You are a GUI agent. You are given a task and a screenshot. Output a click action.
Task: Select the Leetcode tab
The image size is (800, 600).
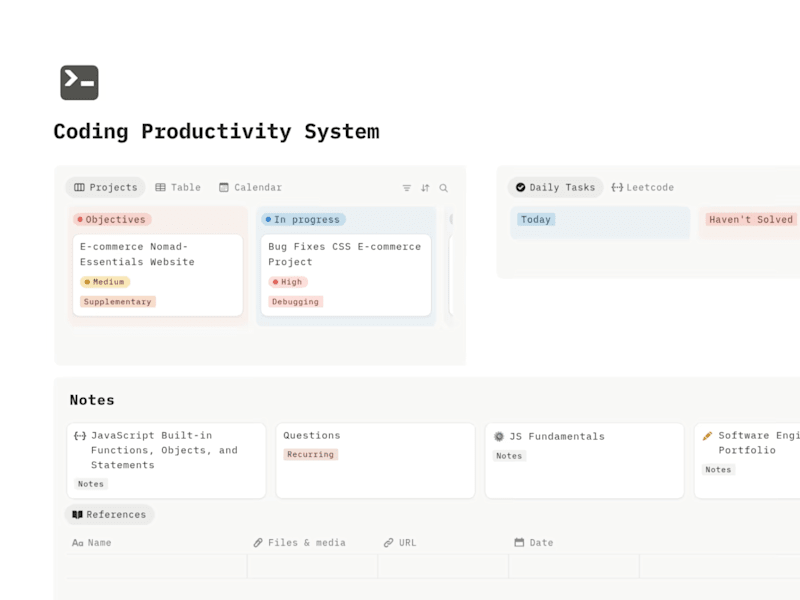pyautogui.click(x=642, y=187)
